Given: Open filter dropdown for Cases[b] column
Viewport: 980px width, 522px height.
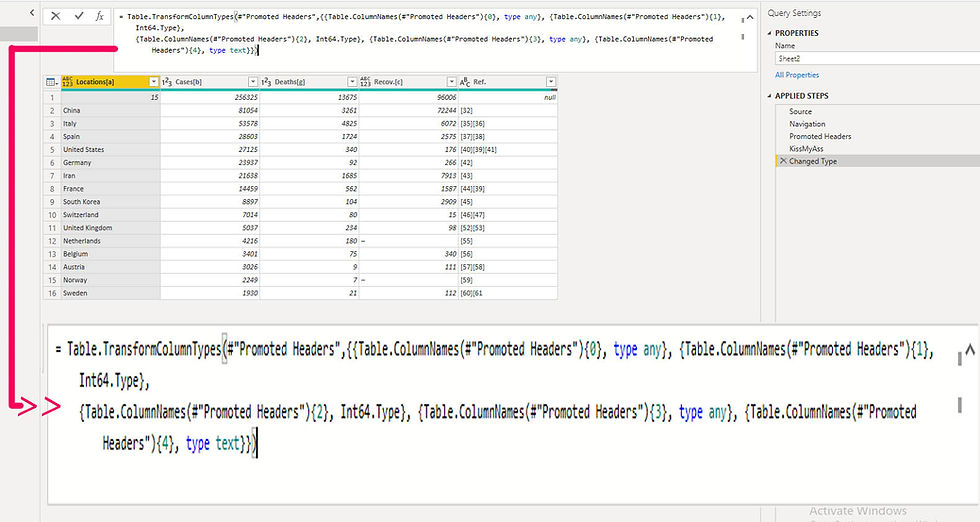Looking at the screenshot, I should [253, 82].
